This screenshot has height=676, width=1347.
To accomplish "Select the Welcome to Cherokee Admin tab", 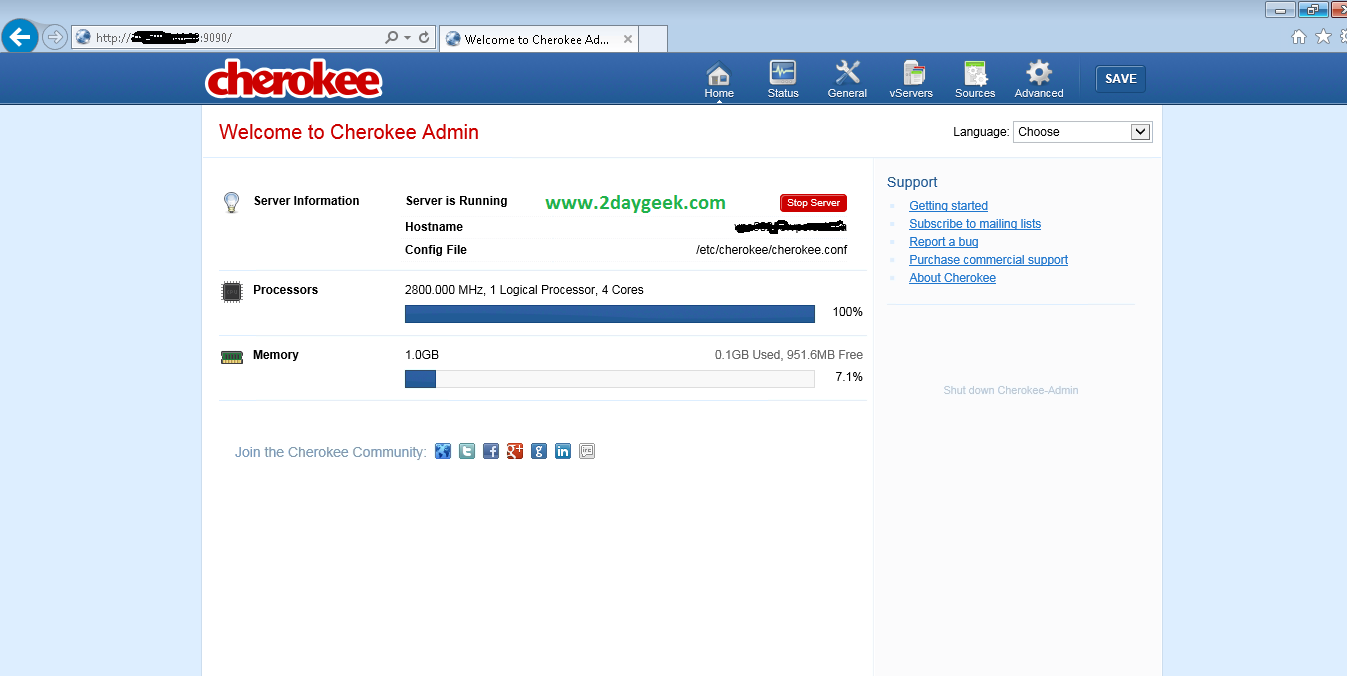I will click(x=538, y=39).
